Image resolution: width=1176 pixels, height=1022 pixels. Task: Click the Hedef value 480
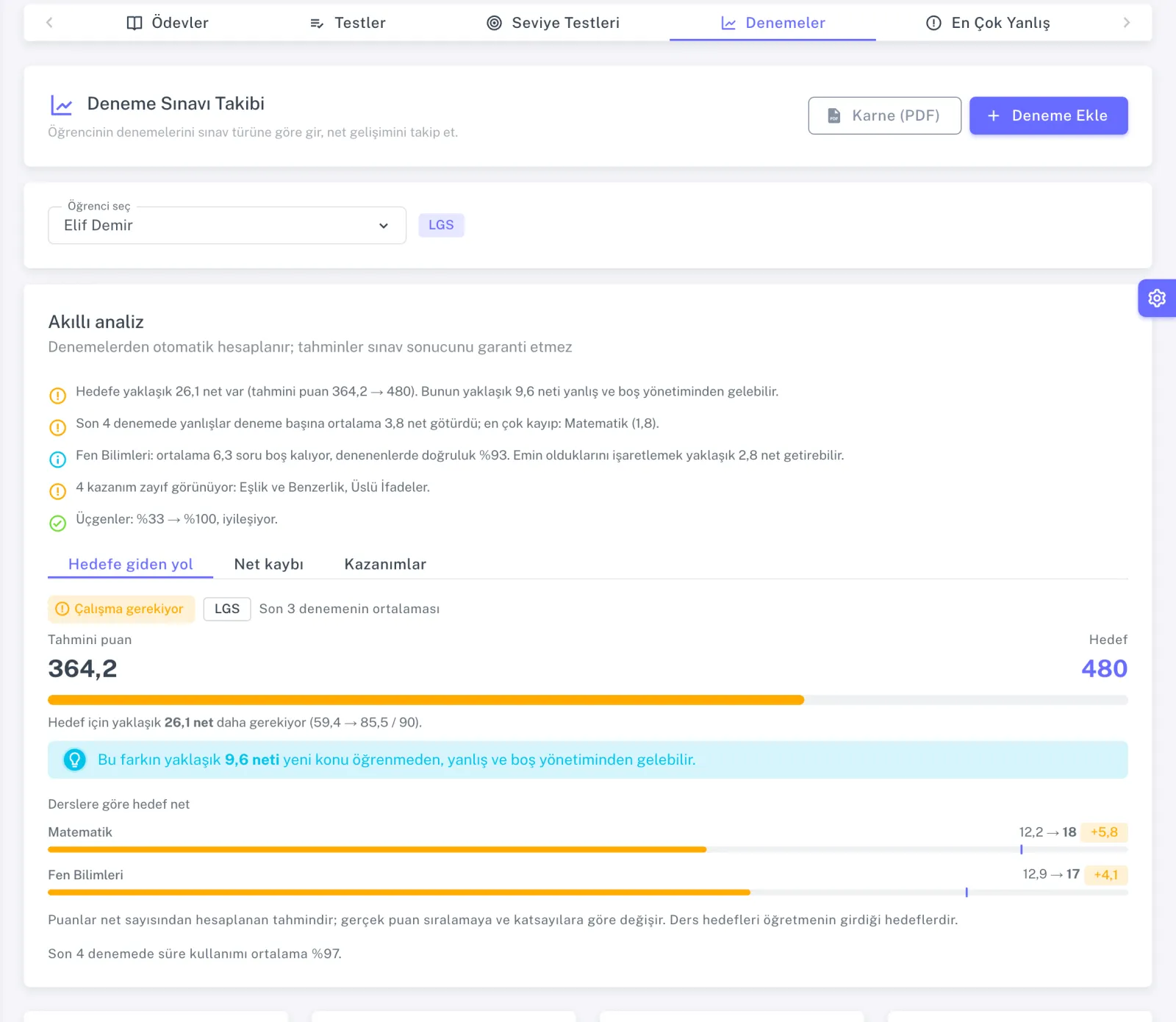[1104, 668]
